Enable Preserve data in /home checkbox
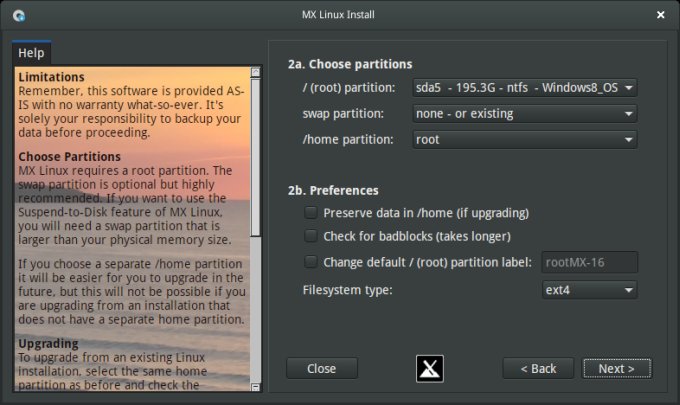Image resolution: width=680 pixels, height=405 pixels. (311, 212)
